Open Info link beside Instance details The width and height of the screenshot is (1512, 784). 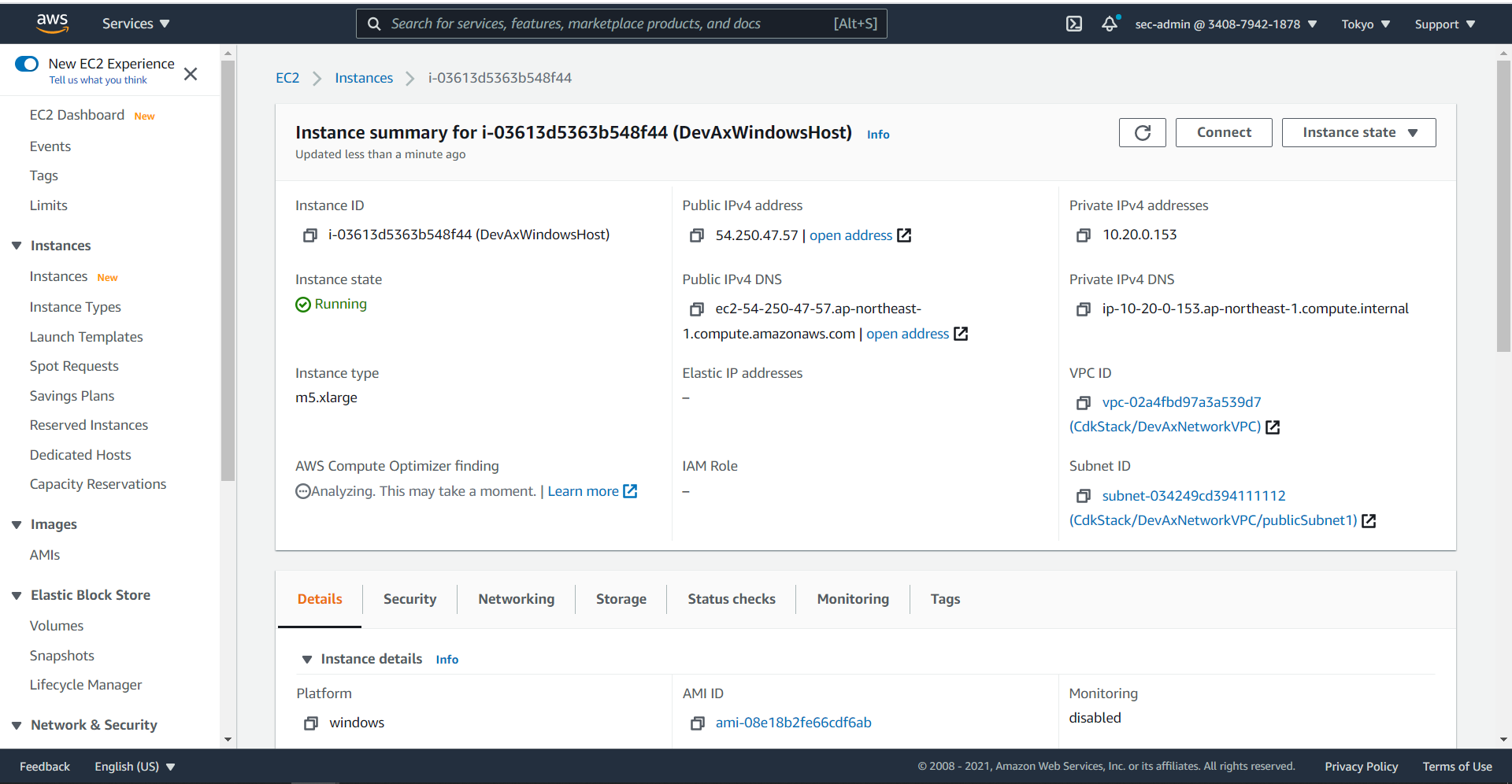coord(447,660)
